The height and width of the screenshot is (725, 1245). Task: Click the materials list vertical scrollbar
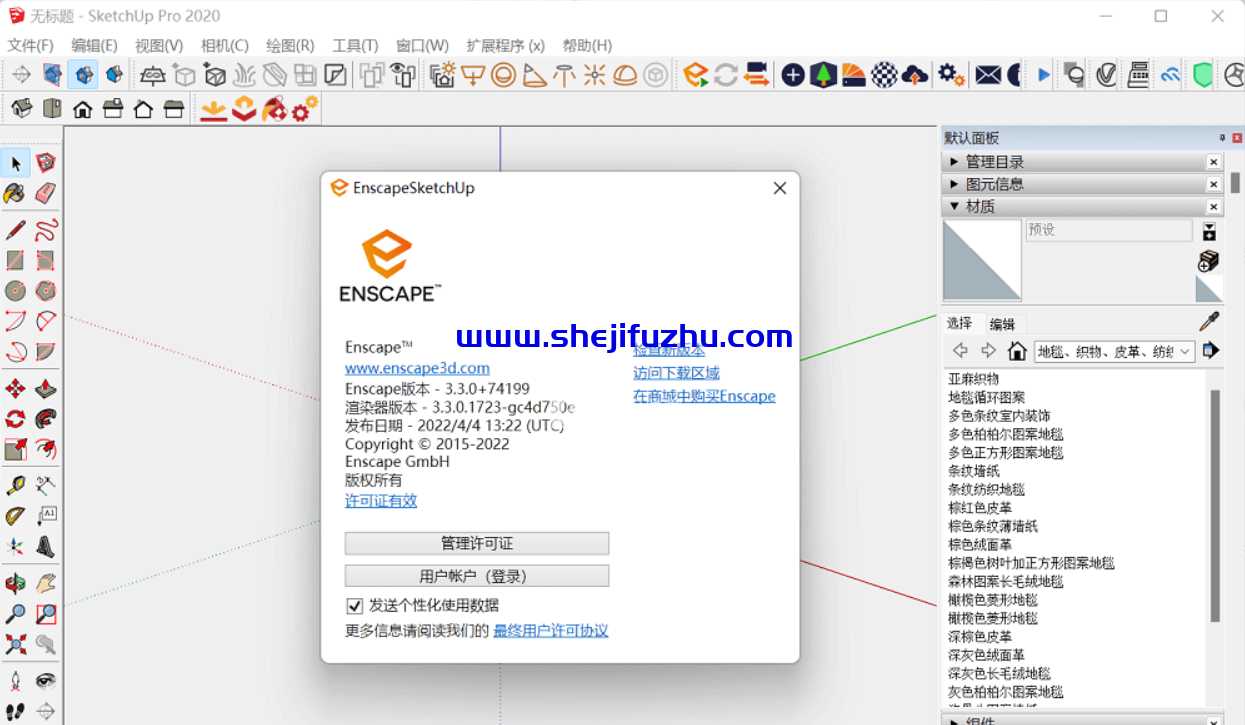1216,505
